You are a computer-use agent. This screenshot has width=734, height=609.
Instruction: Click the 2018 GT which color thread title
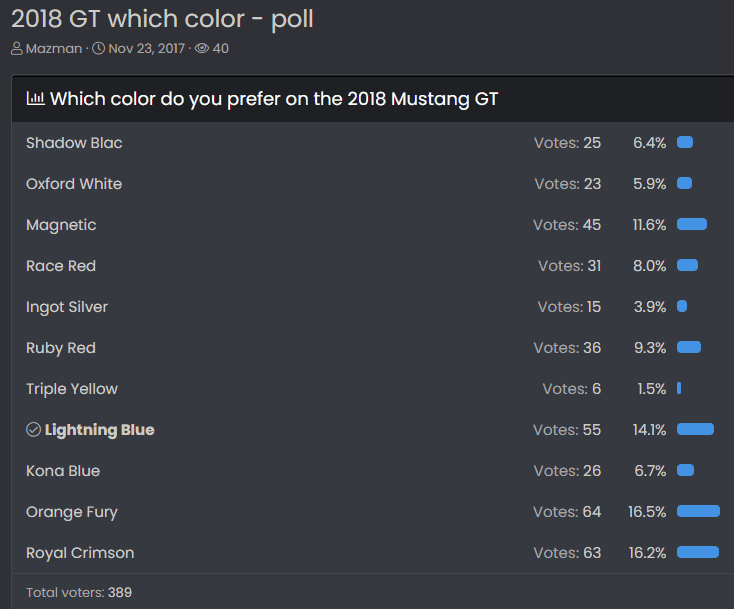tap(162, 20)
